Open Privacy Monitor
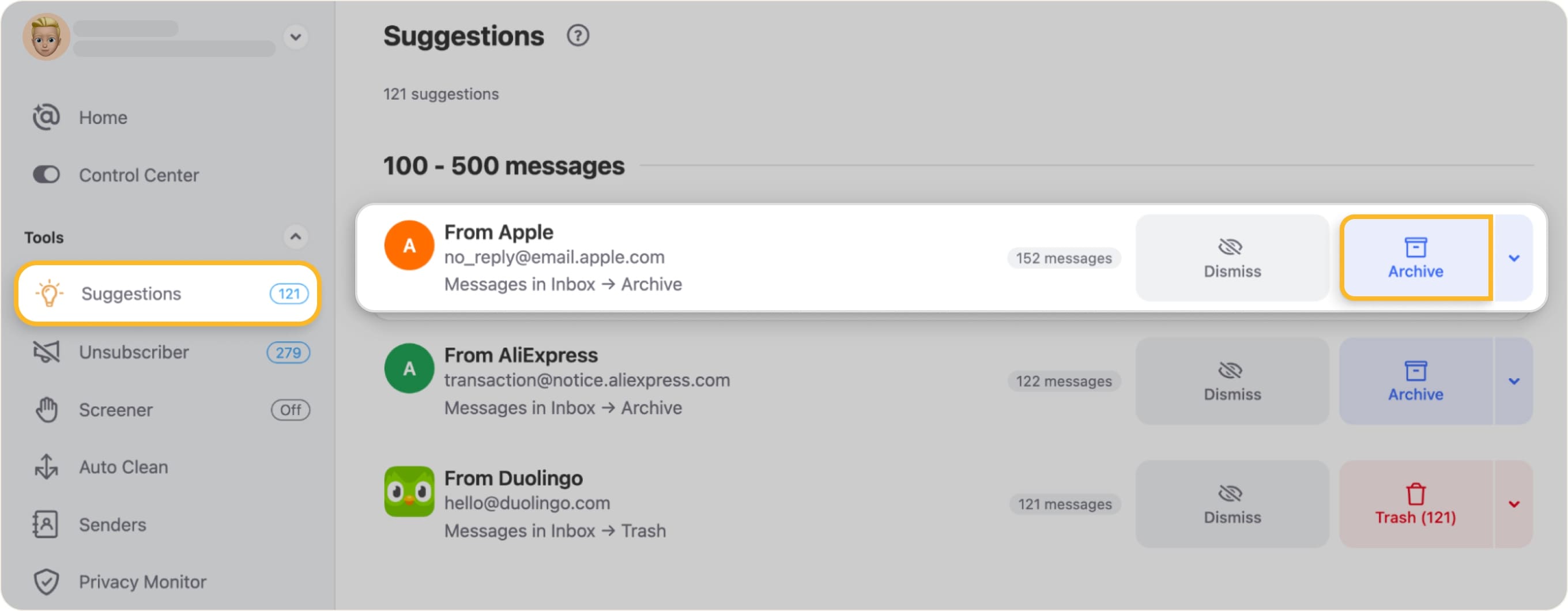The width and height of the screenshot is (1568, 611). coord(142,581)
